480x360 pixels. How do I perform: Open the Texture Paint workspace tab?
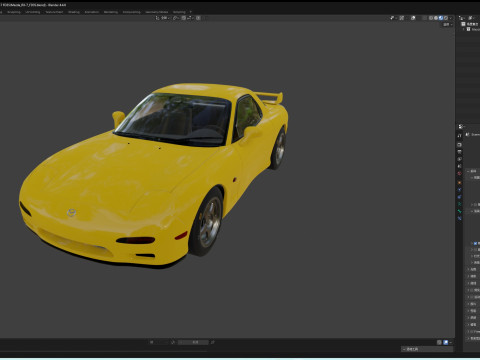(x=54, y=12)
